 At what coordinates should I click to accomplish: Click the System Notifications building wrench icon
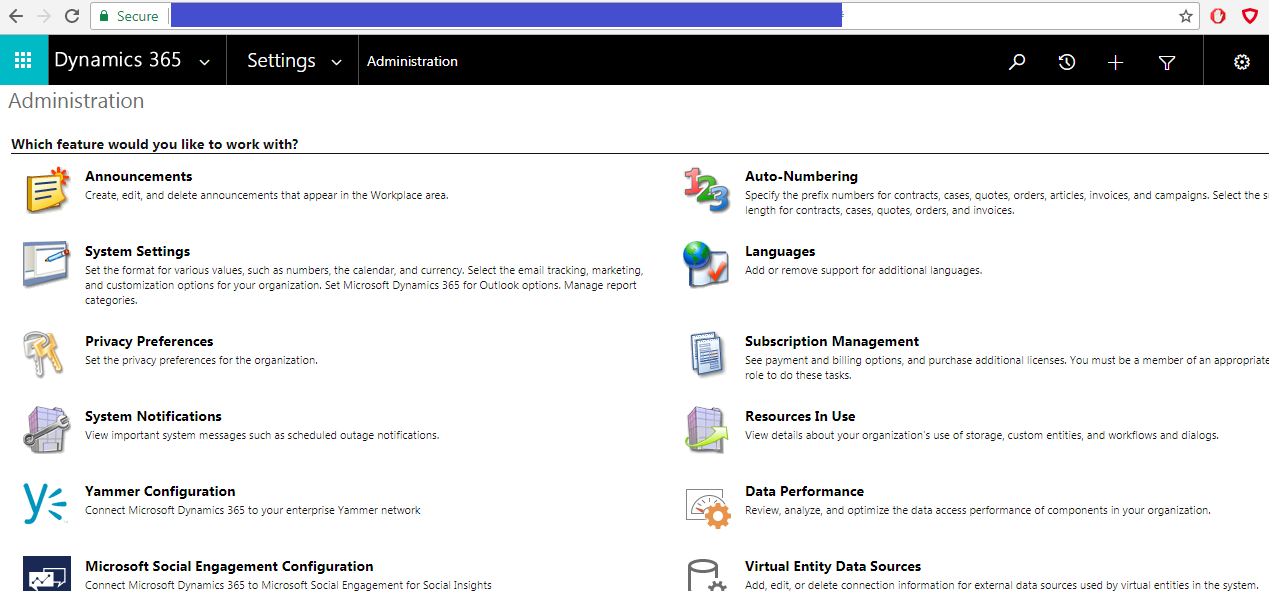47,430
